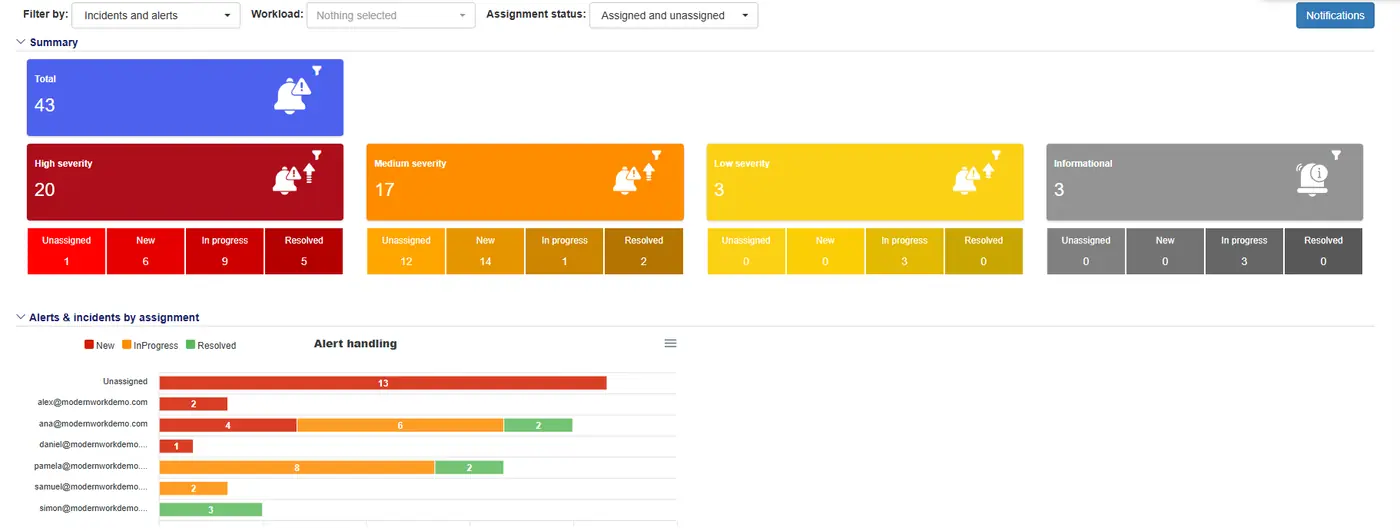
Task: Select Medium severity Resolved tile
Action: point(644,251)
